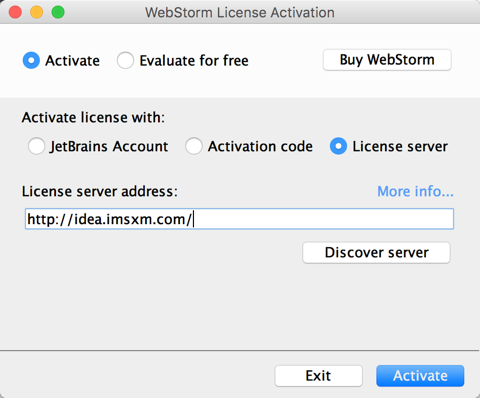
Task: Click the WebStorm License Activation title text
Action: pos(240,13)
